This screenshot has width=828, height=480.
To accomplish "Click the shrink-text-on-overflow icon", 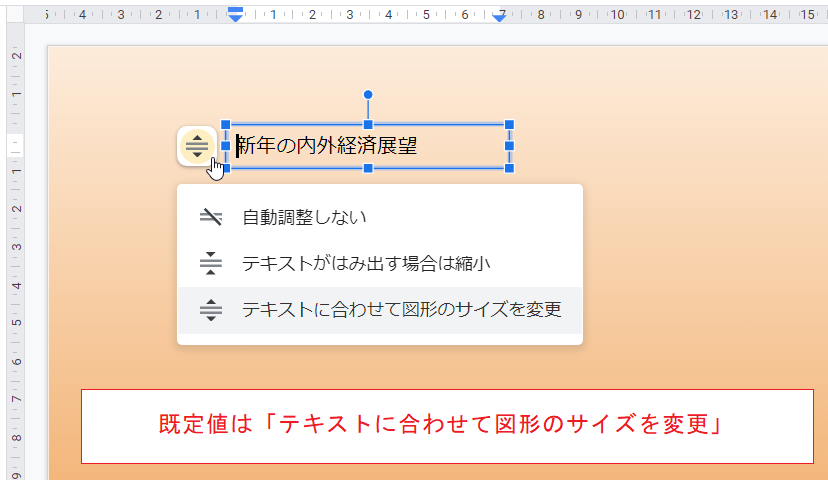I will click(211, 263).
